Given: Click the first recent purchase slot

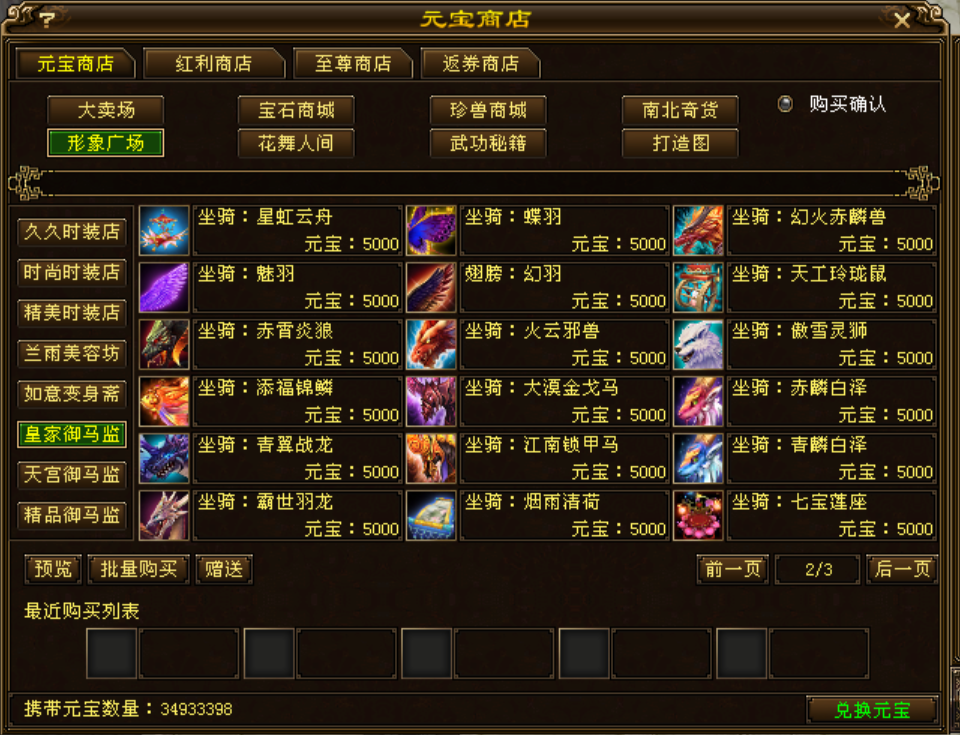Looking at the screenshot, I should (x=111, y=654).
